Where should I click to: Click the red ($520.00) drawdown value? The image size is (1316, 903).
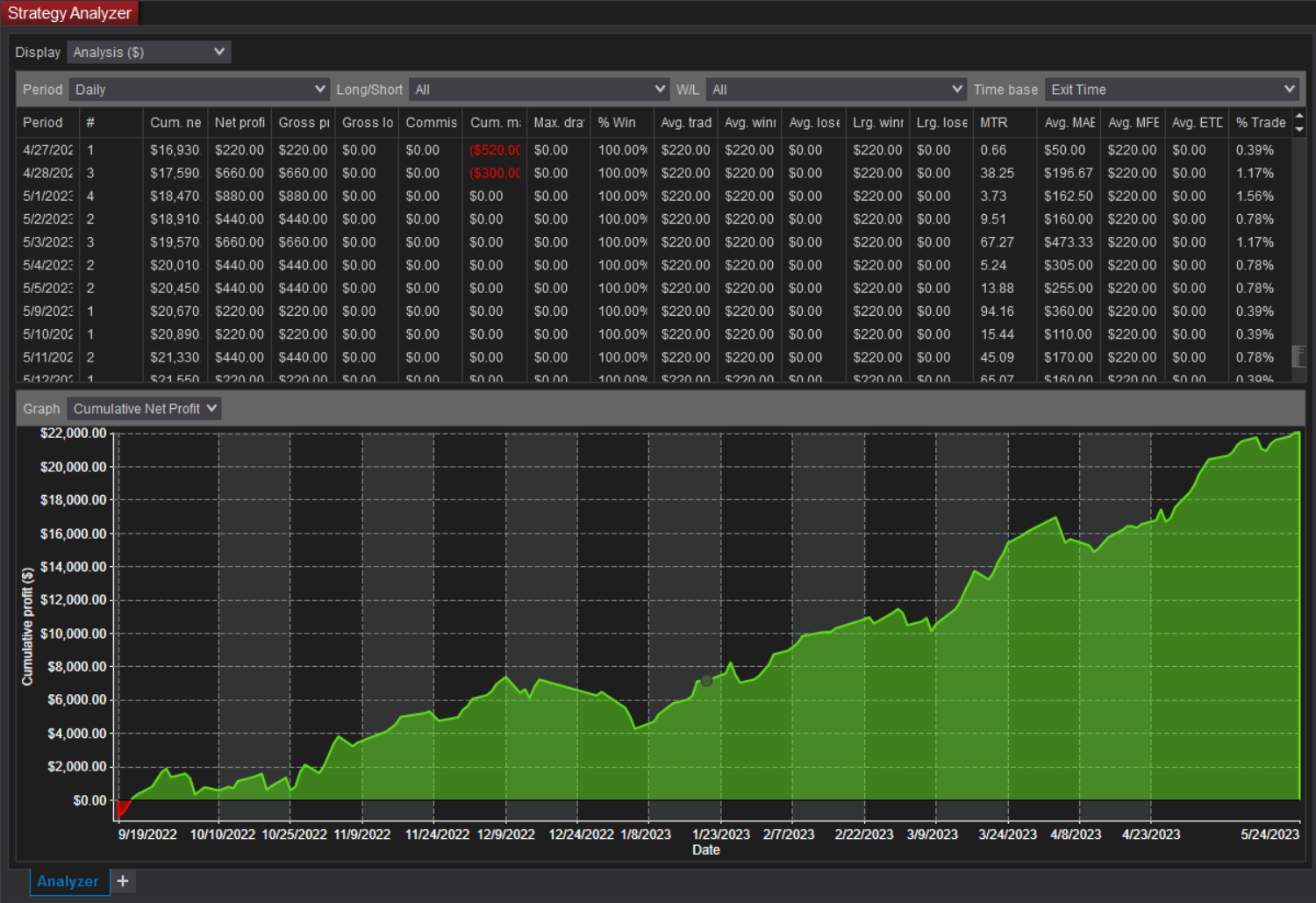click(494, 149)
